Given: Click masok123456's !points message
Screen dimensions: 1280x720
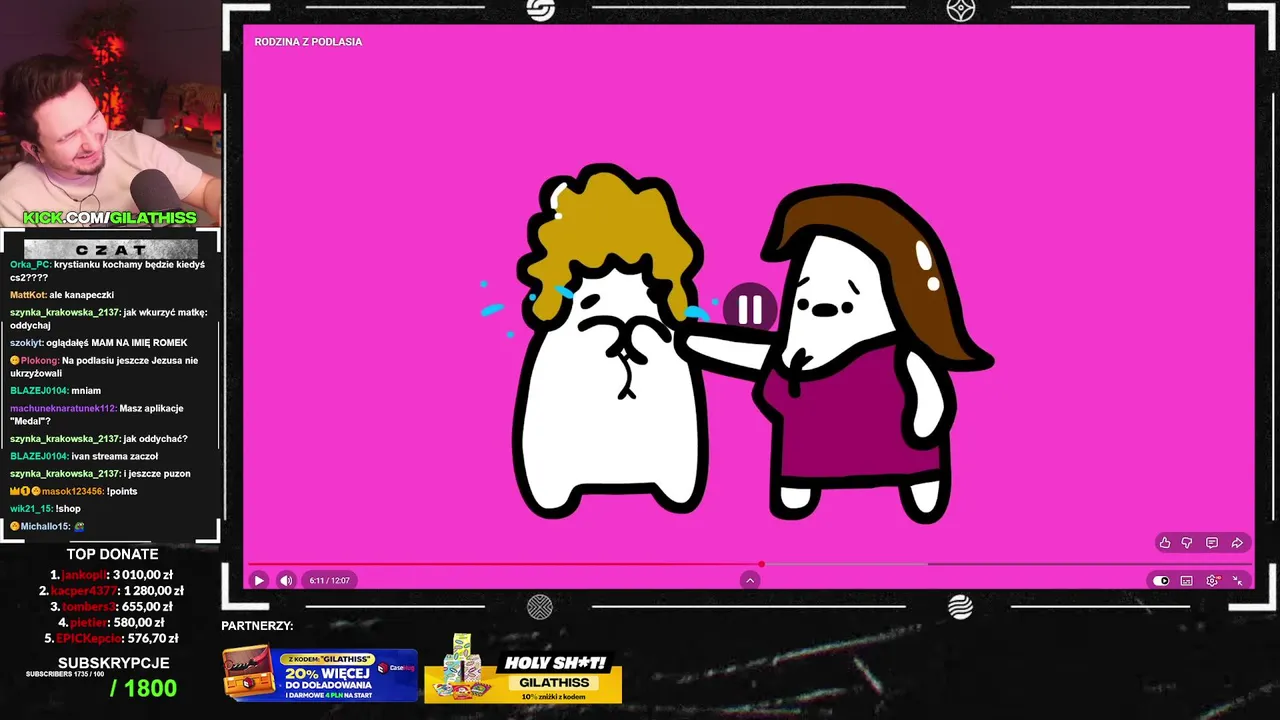Looking at the screenshot, I should [74, 491].
